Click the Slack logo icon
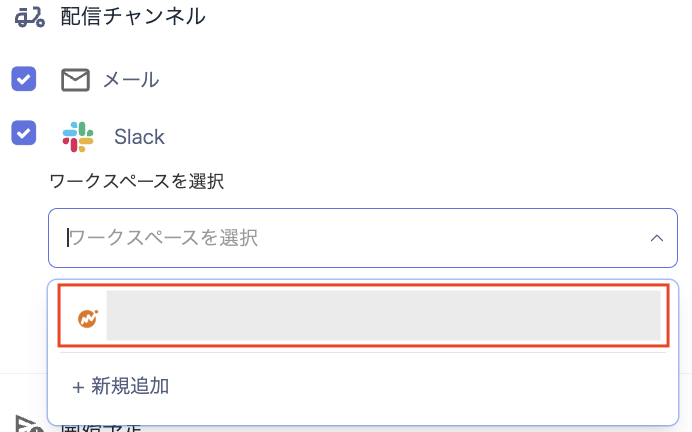Image resolution: width=692 pixels, height=432 pixels. 77,136
